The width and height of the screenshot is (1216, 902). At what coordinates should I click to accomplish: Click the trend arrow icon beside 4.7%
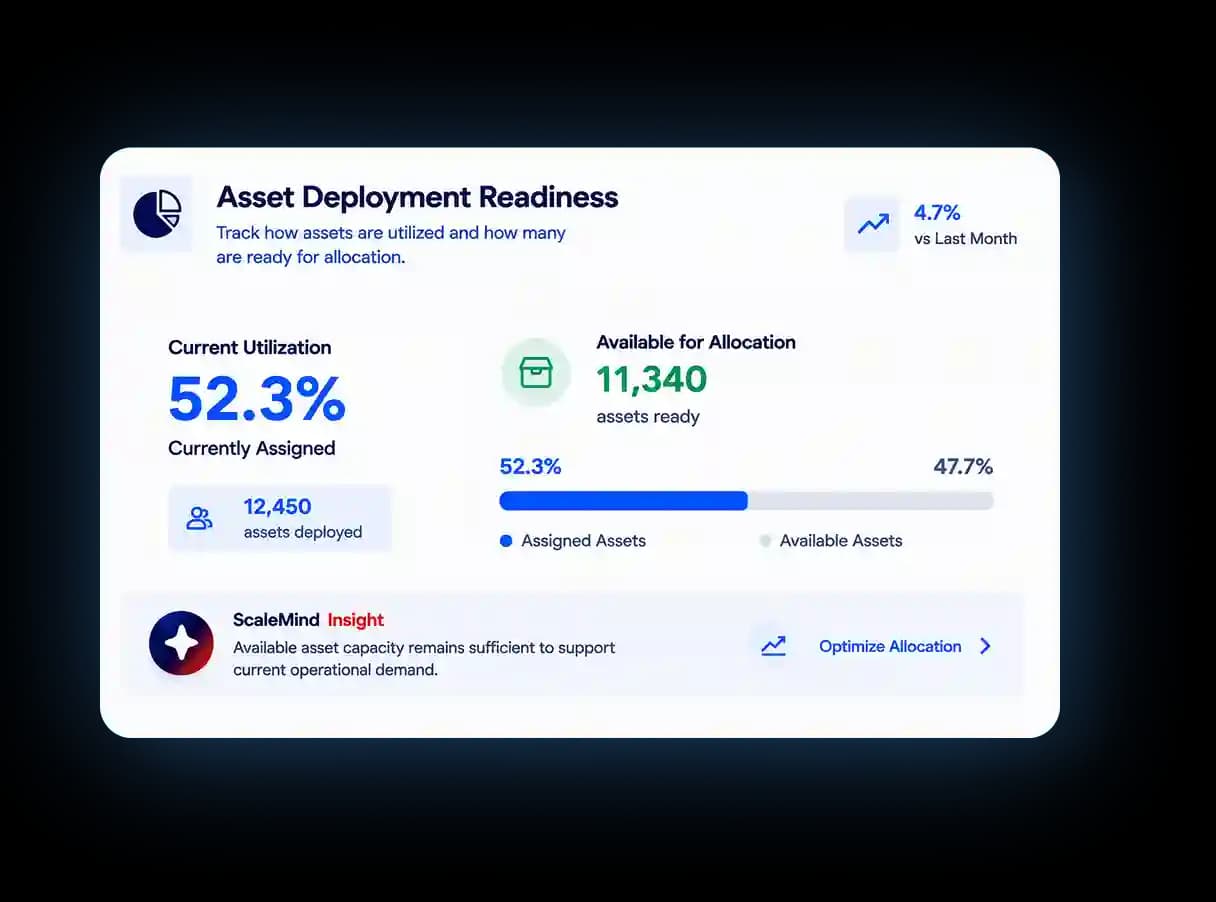[873, 224]
